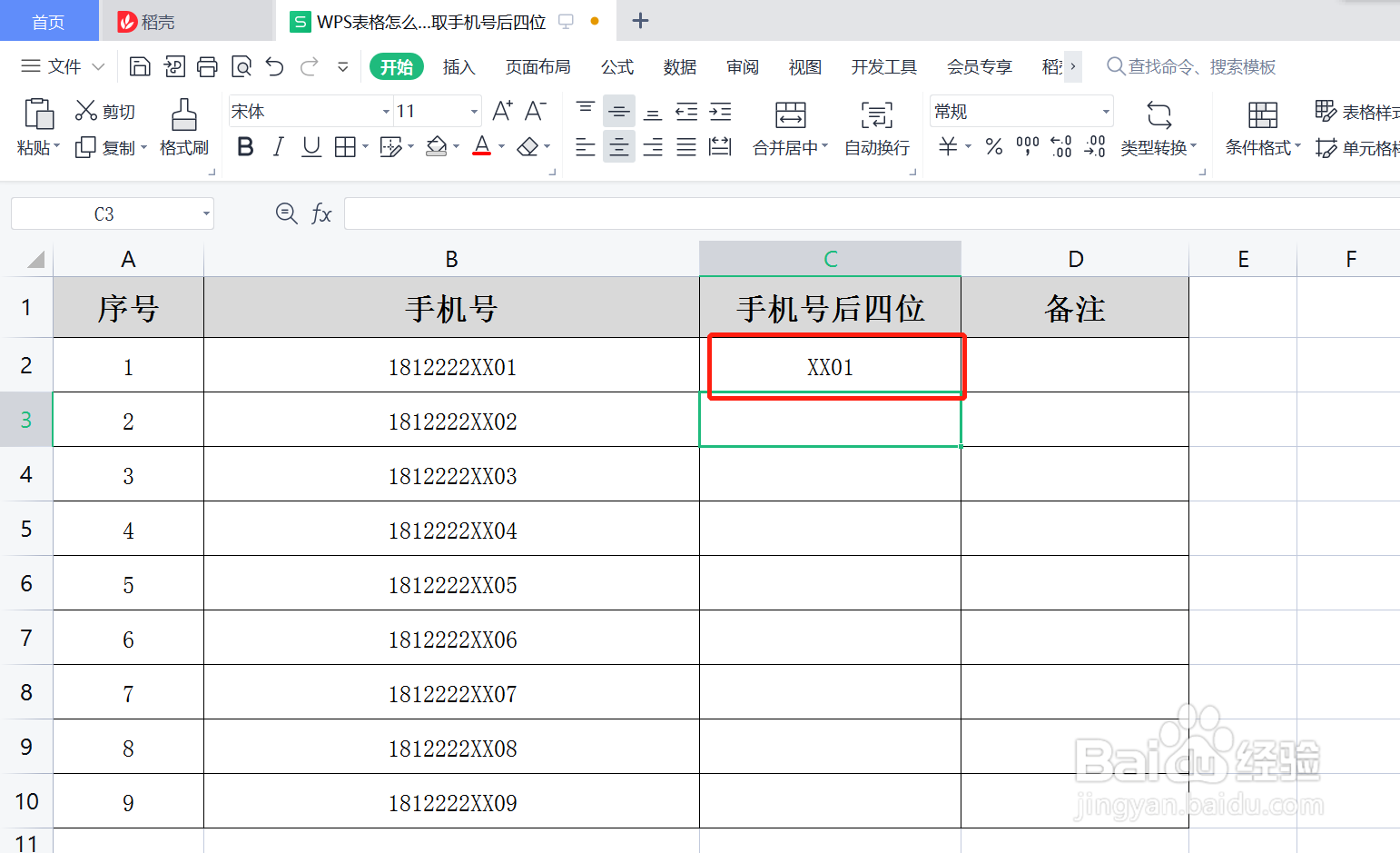
Task: Open the Print icon in quick access bar
Action: coord(208,66)
